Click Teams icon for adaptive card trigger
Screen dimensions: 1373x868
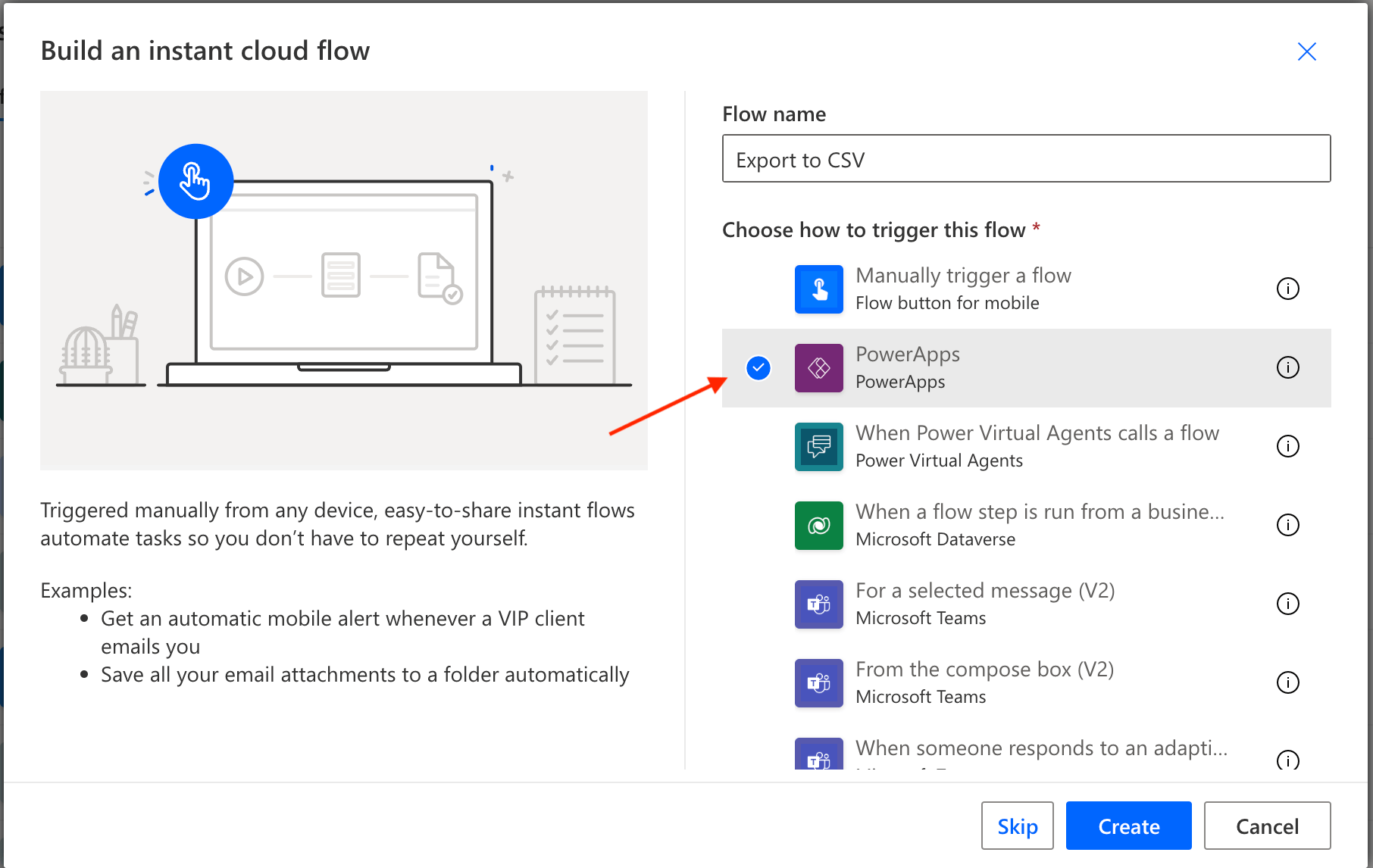[818, 754]
